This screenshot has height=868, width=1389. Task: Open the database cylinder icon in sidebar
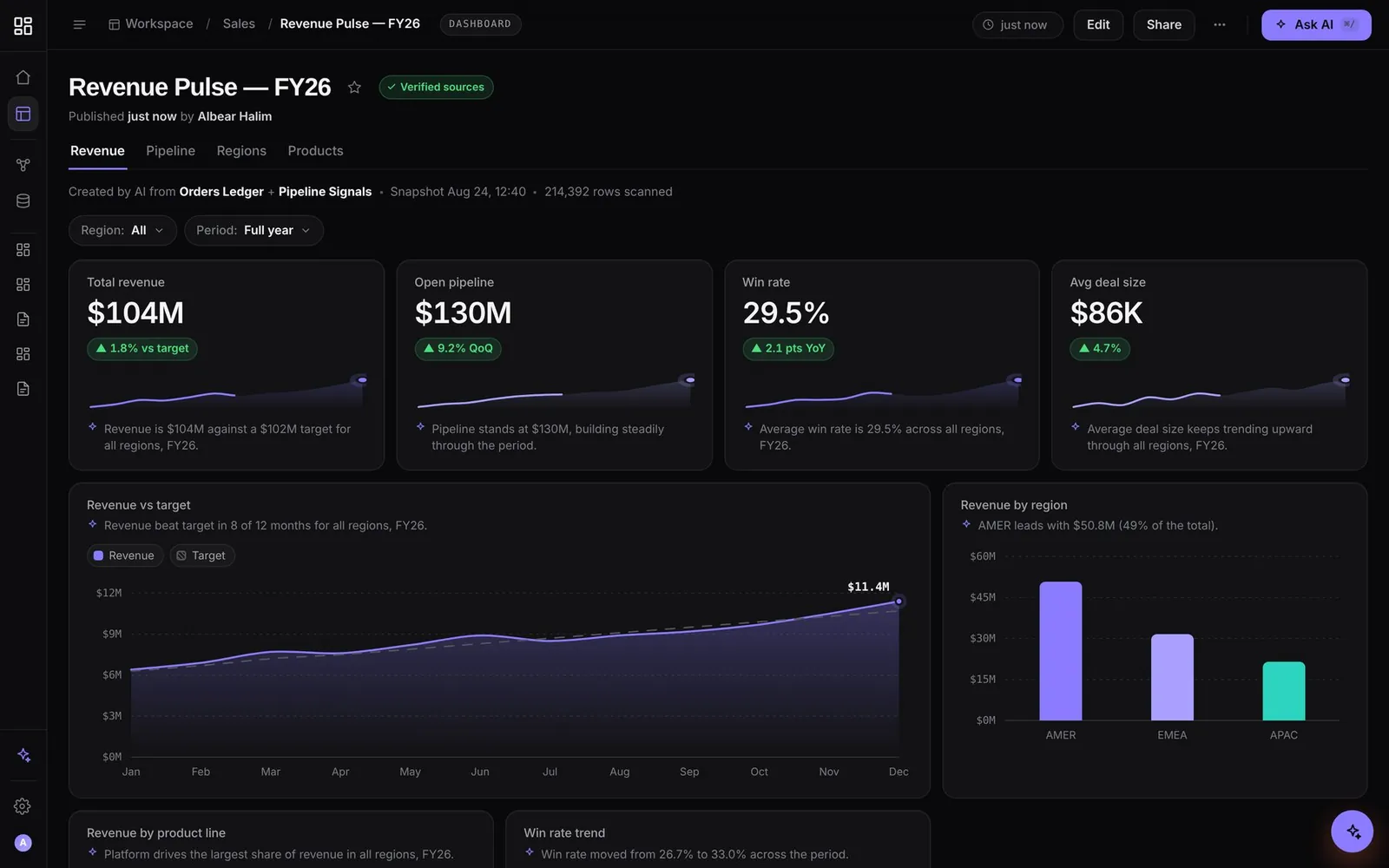click(x=23, y=201)
